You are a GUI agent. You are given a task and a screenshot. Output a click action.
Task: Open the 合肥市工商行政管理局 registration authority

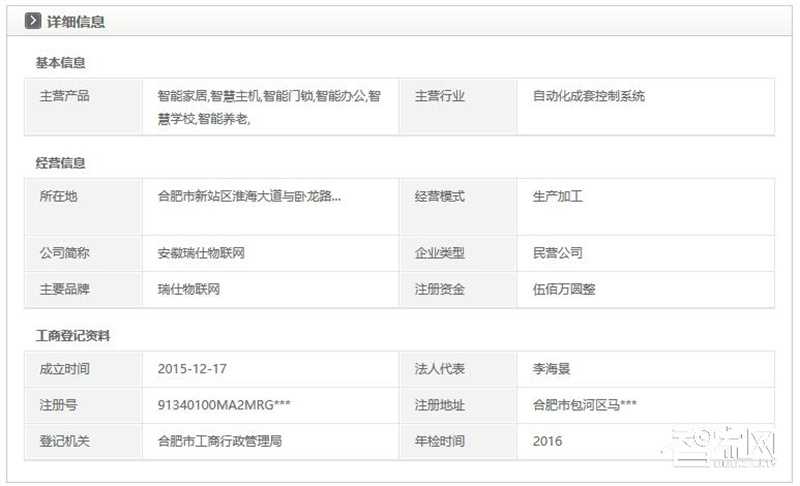point(219,441)
